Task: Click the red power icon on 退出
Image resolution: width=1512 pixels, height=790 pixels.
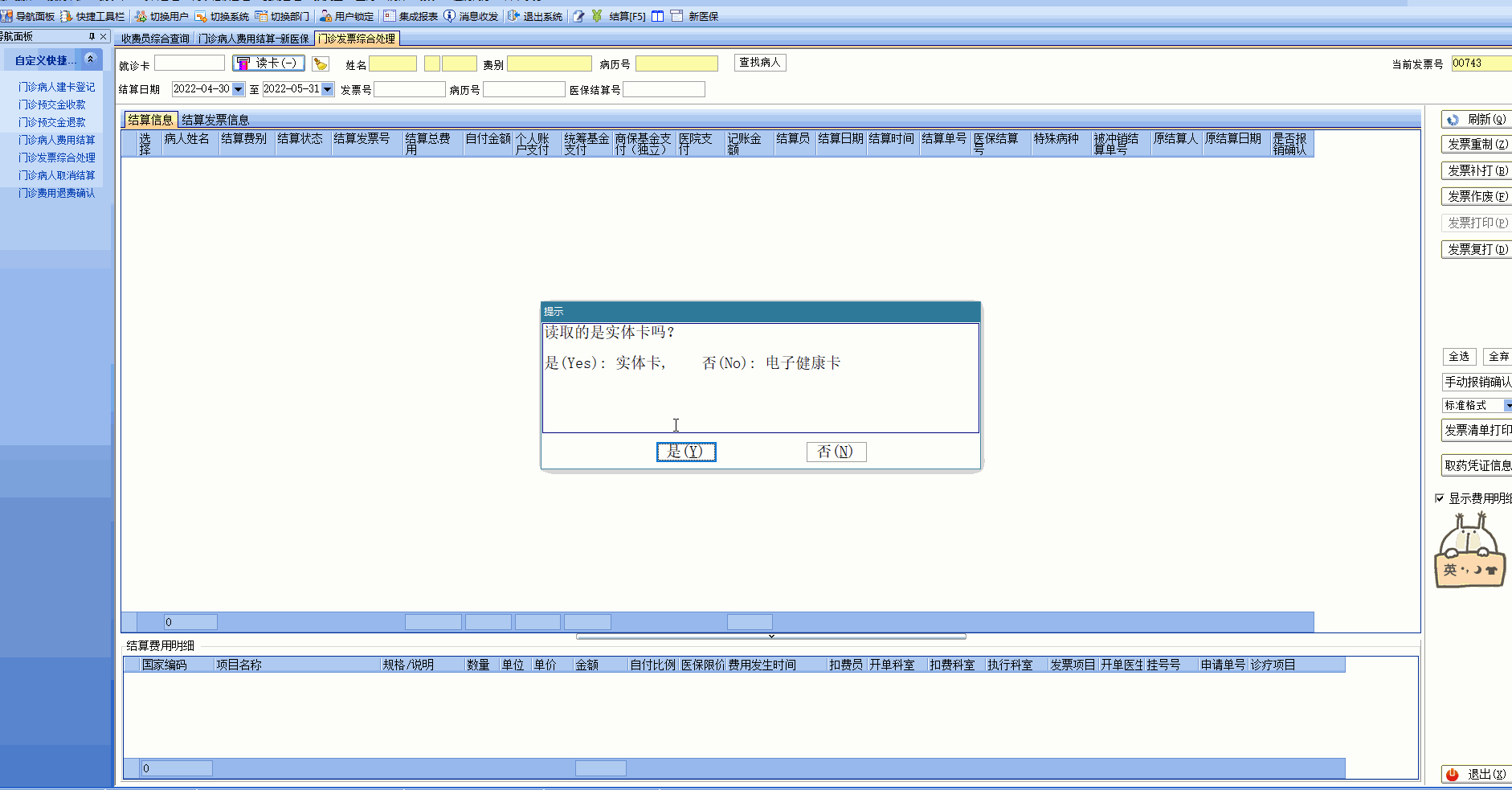Action: [1453, 775]
